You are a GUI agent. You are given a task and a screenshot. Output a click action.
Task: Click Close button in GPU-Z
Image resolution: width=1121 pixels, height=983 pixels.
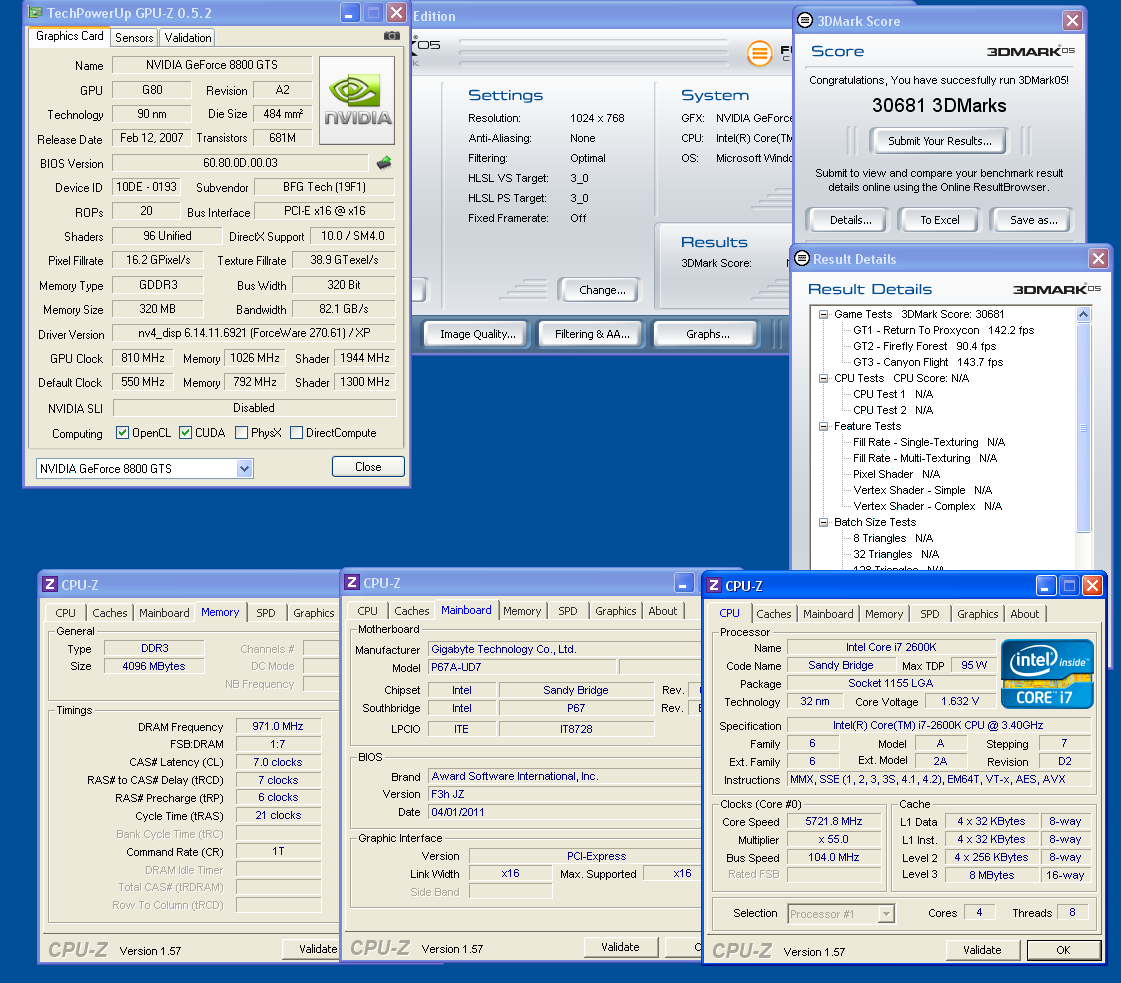(368, 467)
